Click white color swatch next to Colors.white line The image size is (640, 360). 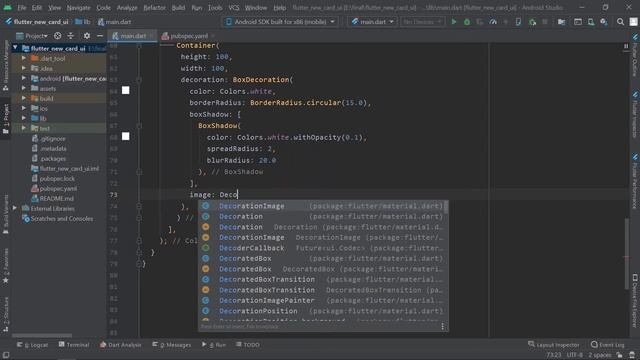125,91
